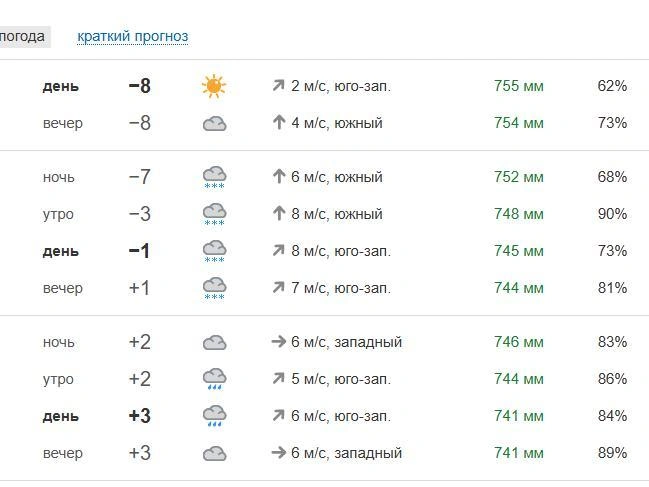
Task: Click the rain cloud icon beside +3 day
Action: pos(214,416)
